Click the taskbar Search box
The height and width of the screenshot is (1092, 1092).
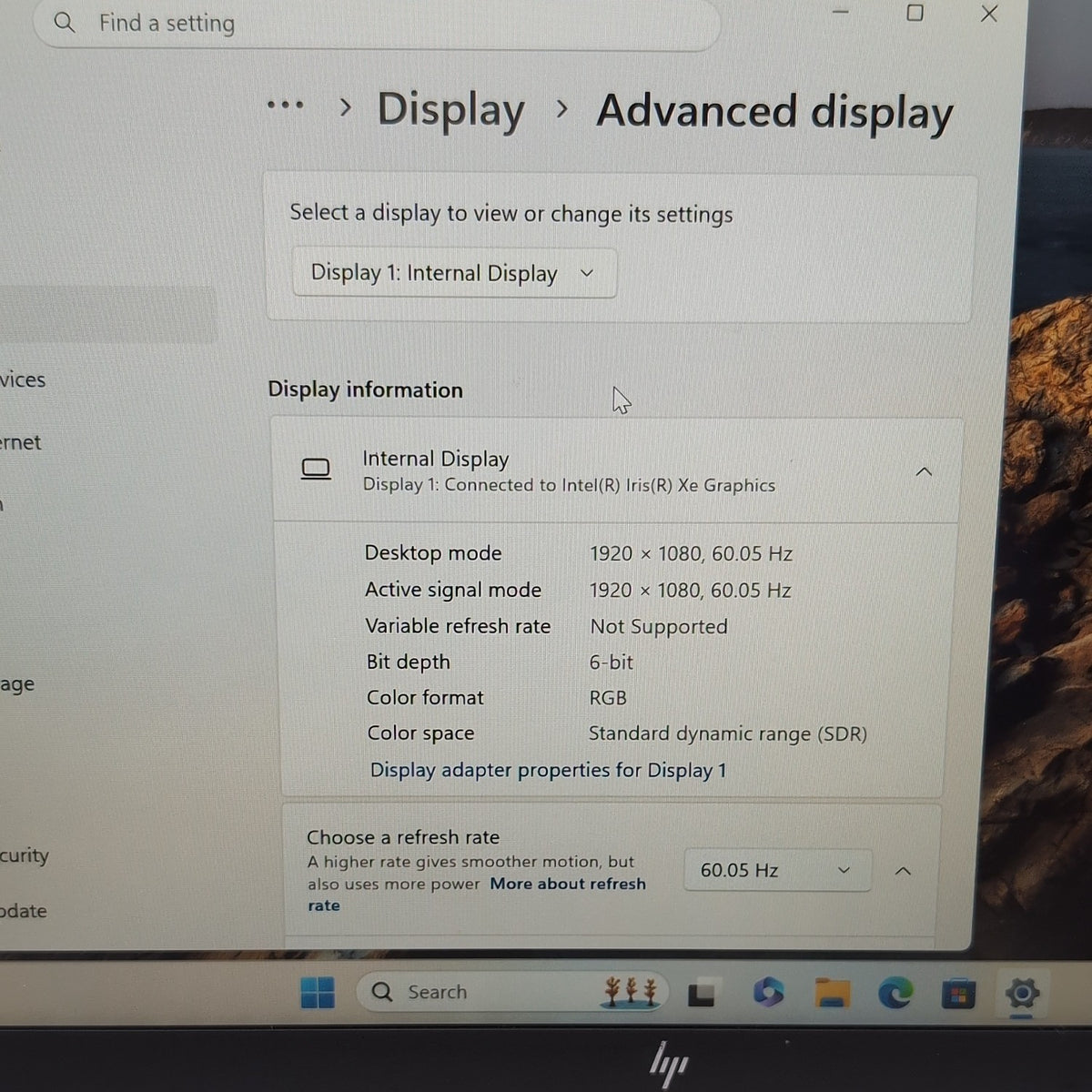pos(512,992)
